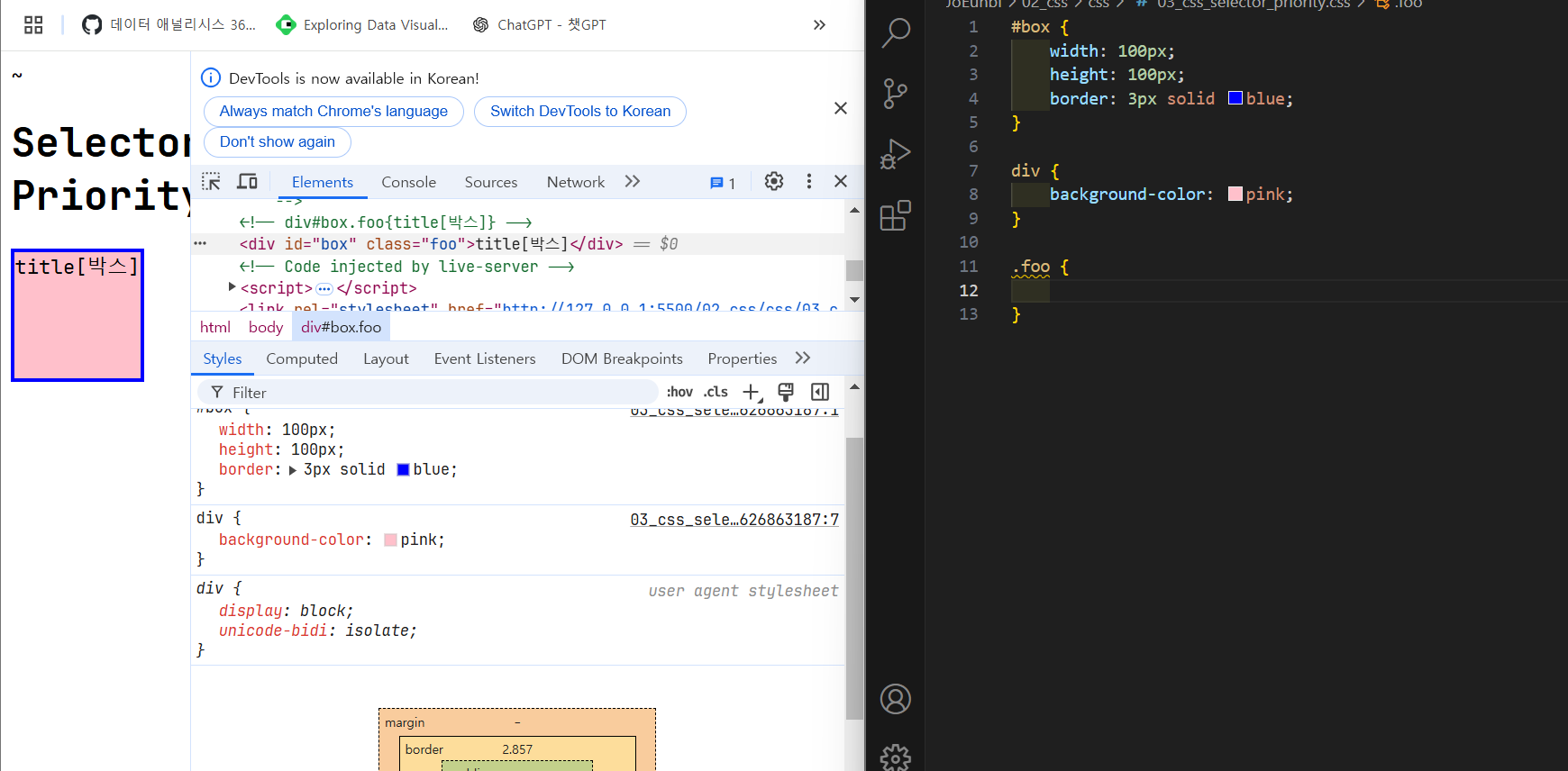
Task: Switch to the Styles sub-tab
Action: coord(223,359)
